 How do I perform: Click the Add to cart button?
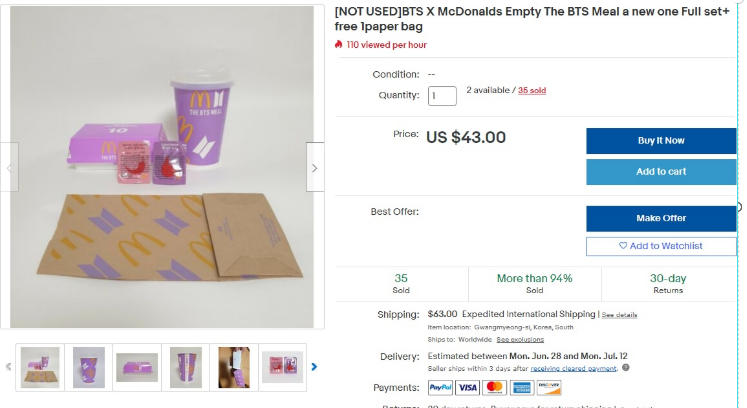[x=661, y=172]
